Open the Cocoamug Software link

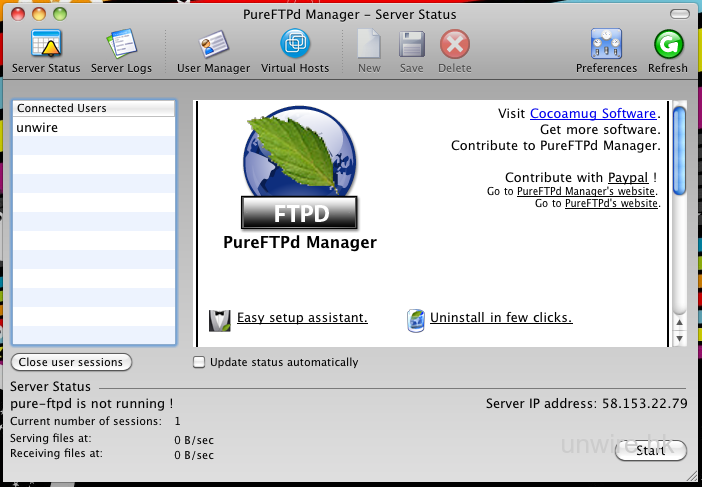593,114
